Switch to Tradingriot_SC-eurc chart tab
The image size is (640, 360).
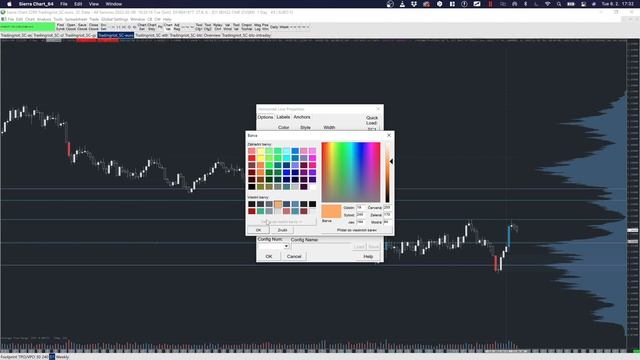tap(116, 36)
